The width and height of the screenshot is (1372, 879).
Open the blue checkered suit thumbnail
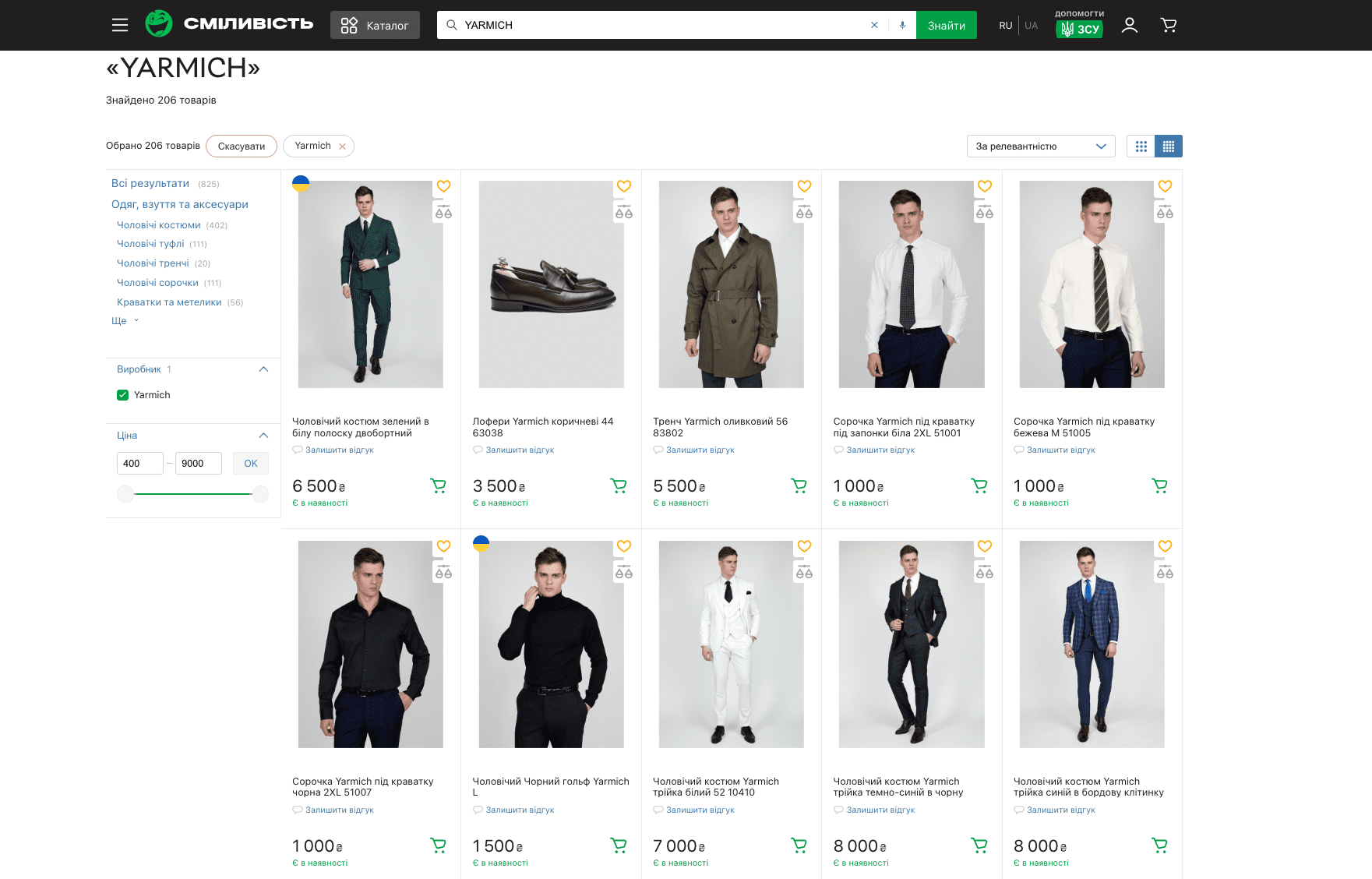(1092, 644)
